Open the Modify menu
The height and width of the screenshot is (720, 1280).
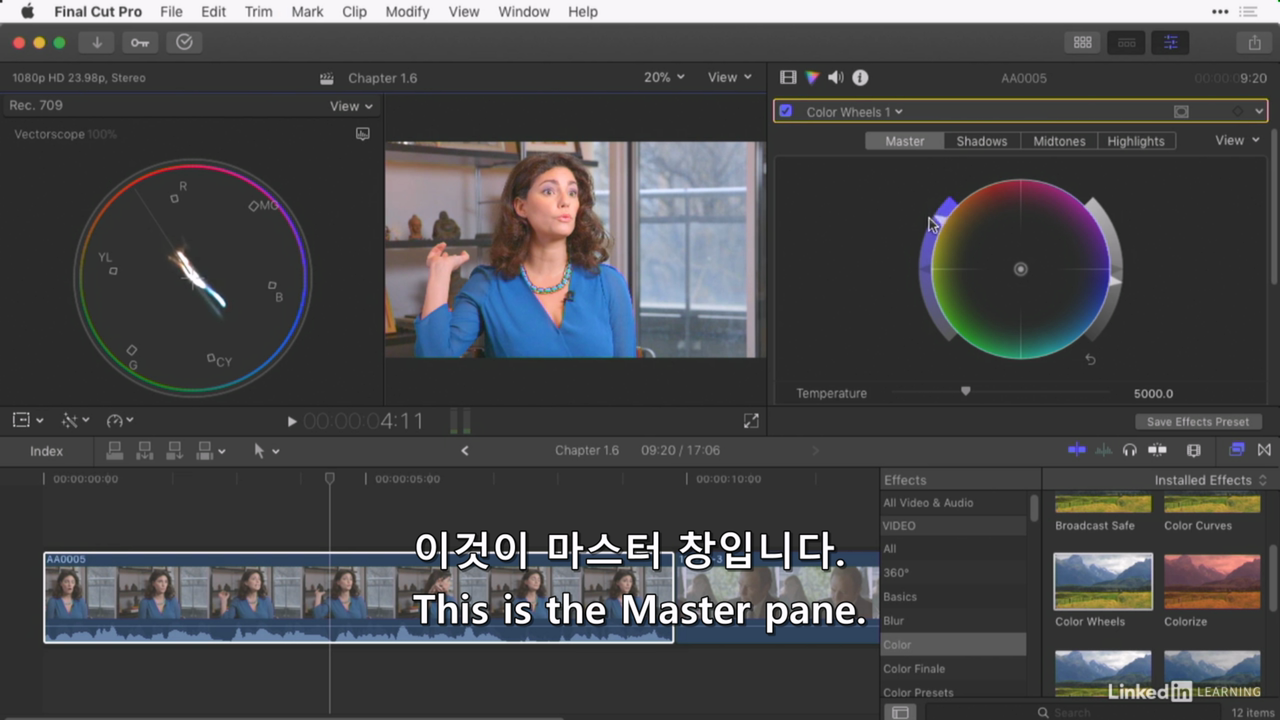[x=407, y=12]
